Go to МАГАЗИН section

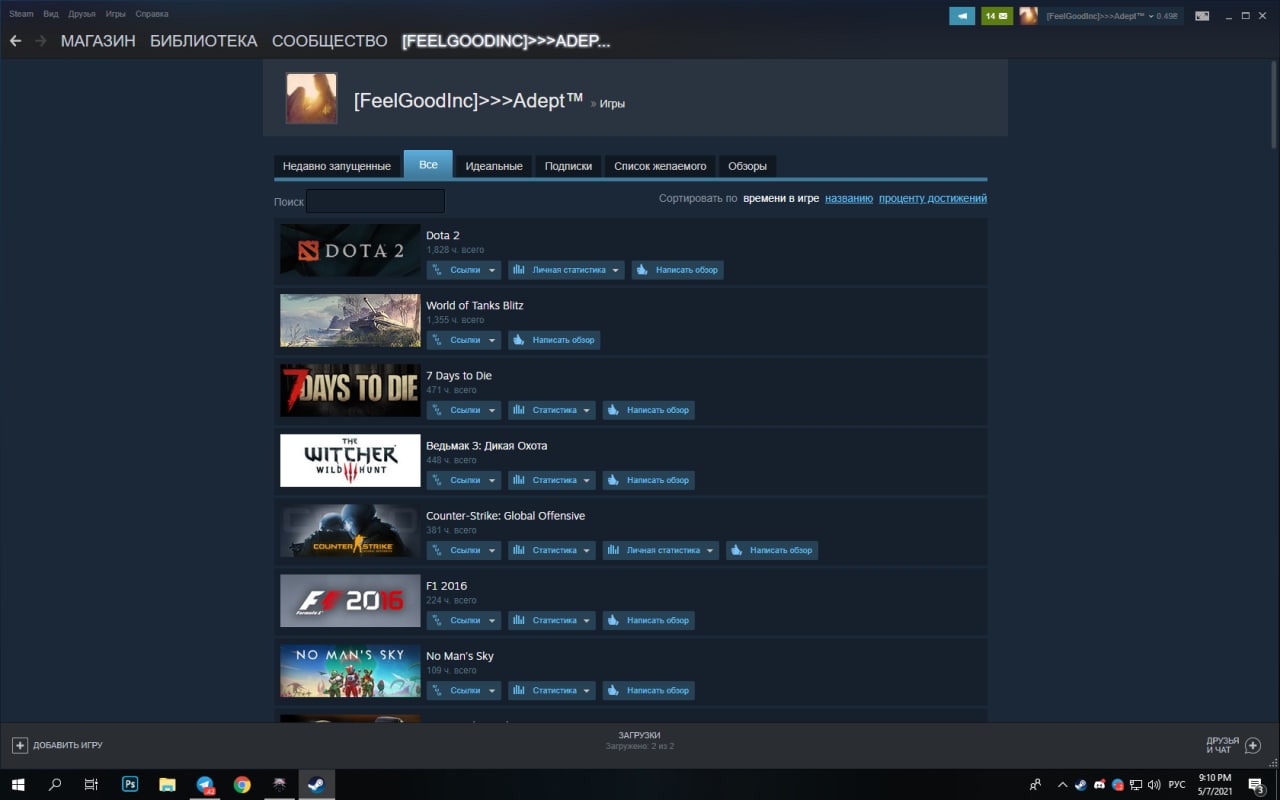[x=98, y=41]
